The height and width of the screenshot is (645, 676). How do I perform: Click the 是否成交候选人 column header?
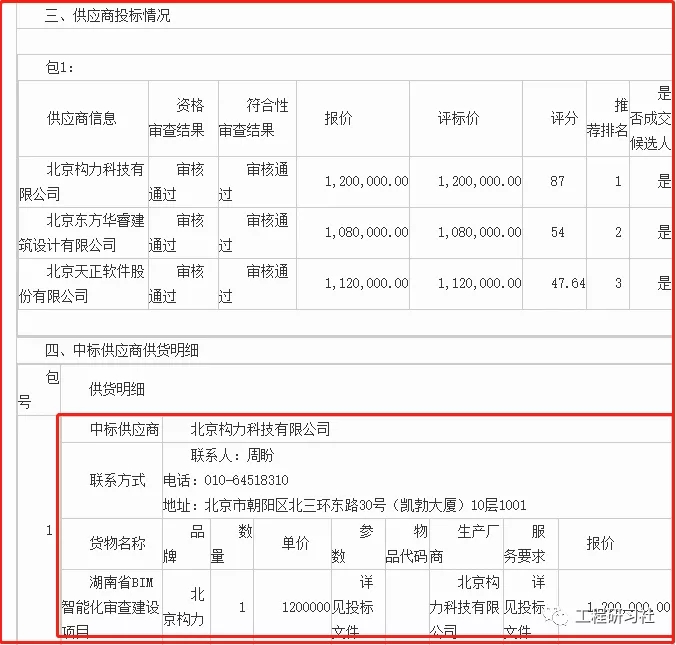tap(651, 118)
